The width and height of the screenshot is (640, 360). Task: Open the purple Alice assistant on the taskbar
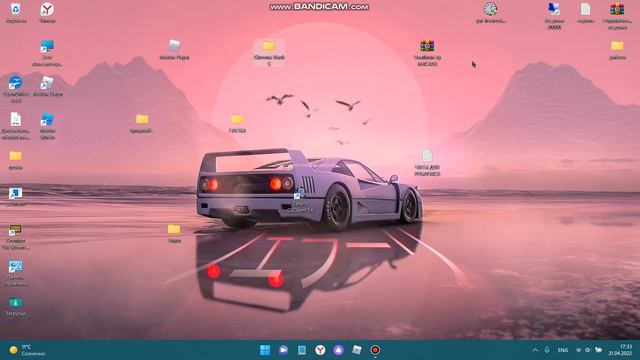coord(338,350)
